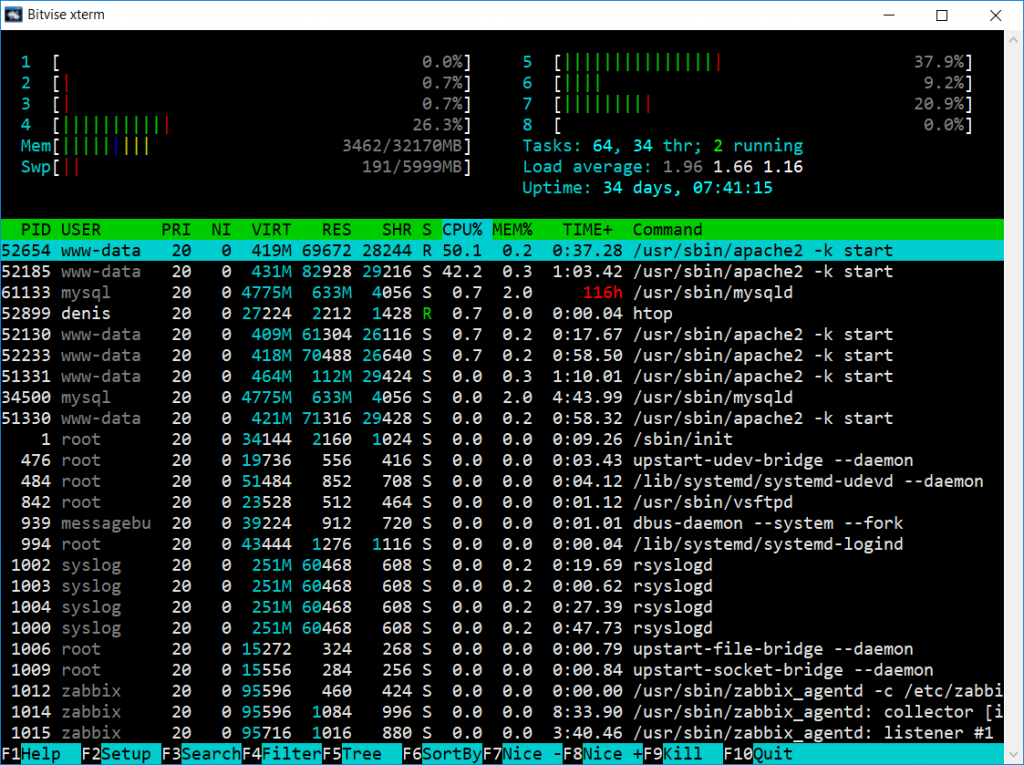This screenshot has height=765, width=1024.
Task: Sort by the MEM% column header
Action: [513, 229]
